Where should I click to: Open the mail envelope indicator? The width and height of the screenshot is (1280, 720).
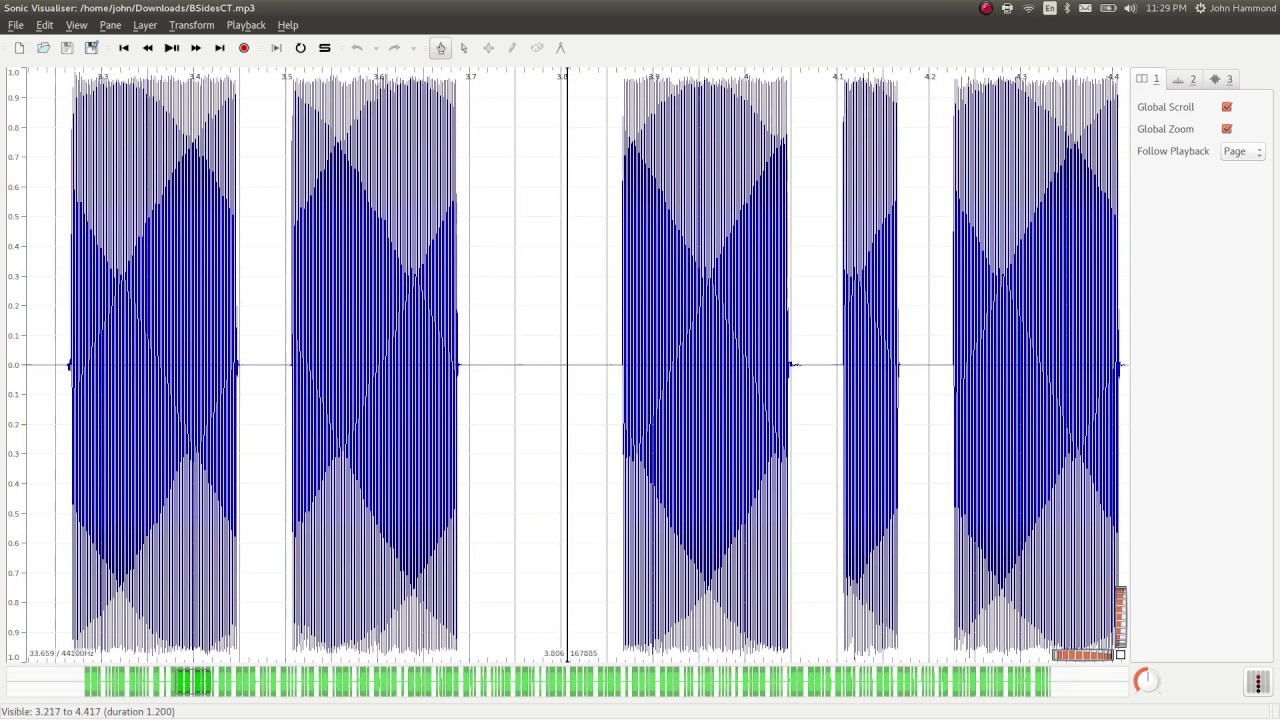[1085, 8]
